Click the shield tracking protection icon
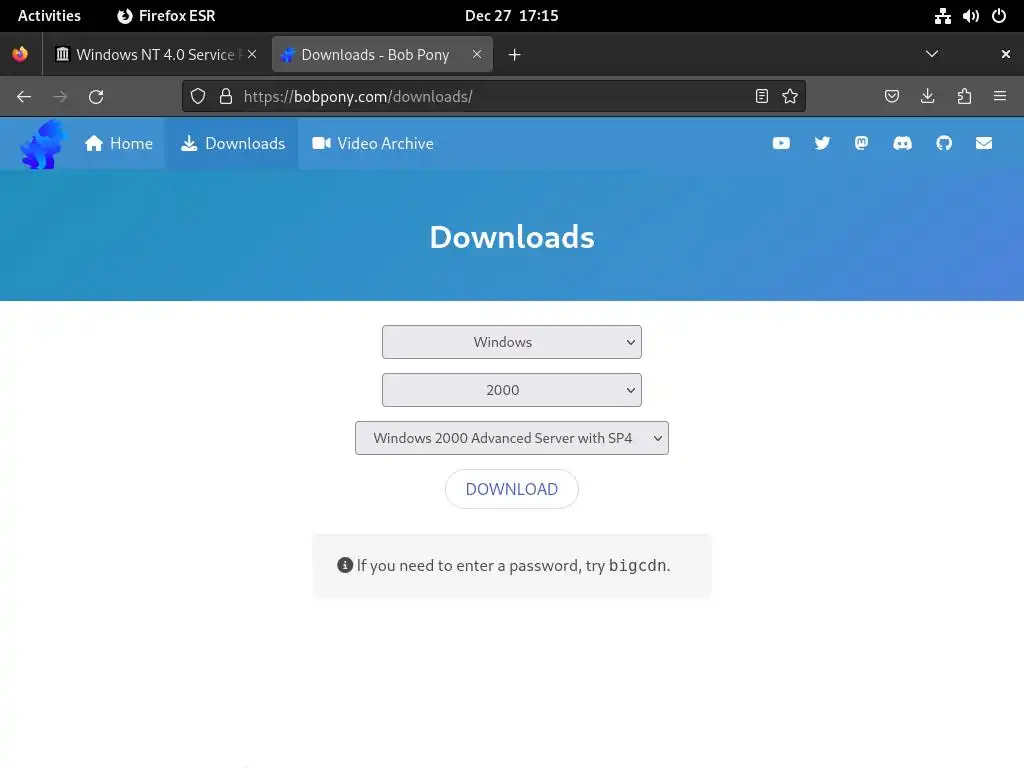 (198, 97)
